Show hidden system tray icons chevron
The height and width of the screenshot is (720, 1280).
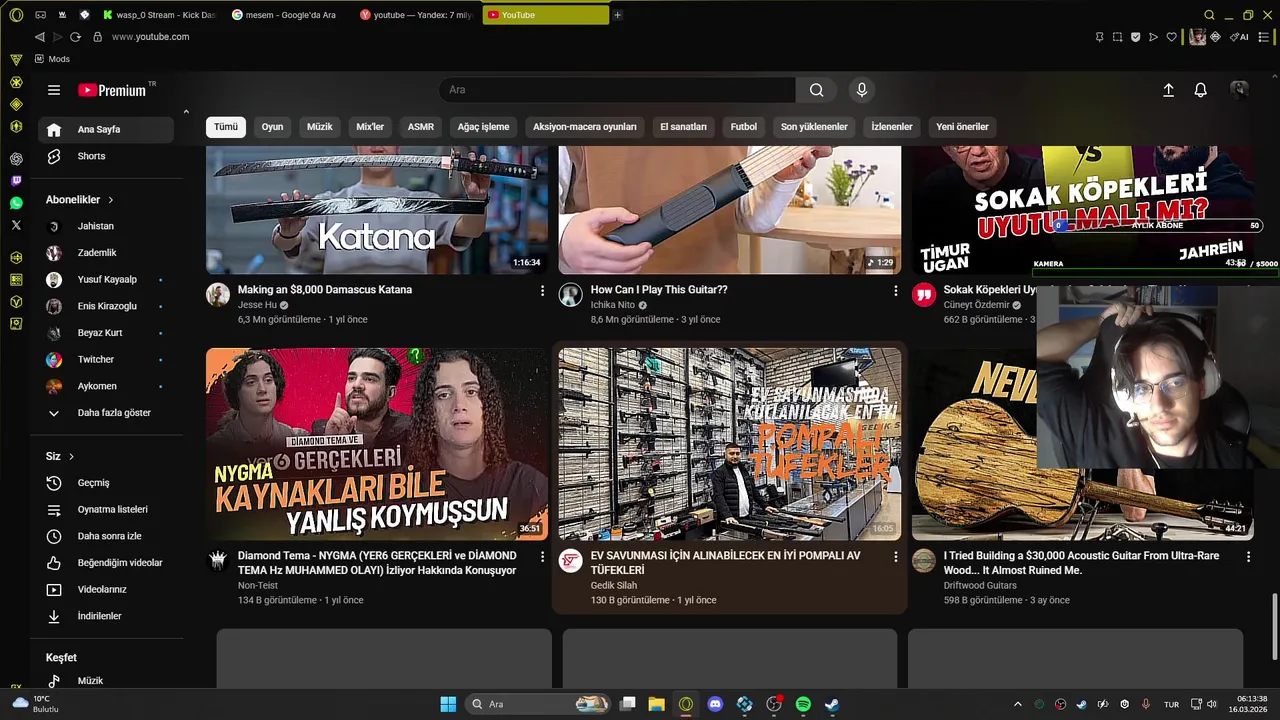click(1018, 704)
